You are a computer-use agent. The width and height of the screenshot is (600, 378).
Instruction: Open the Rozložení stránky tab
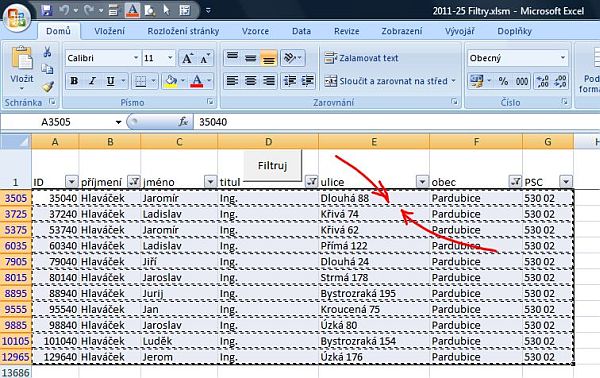tap(183, 31)
